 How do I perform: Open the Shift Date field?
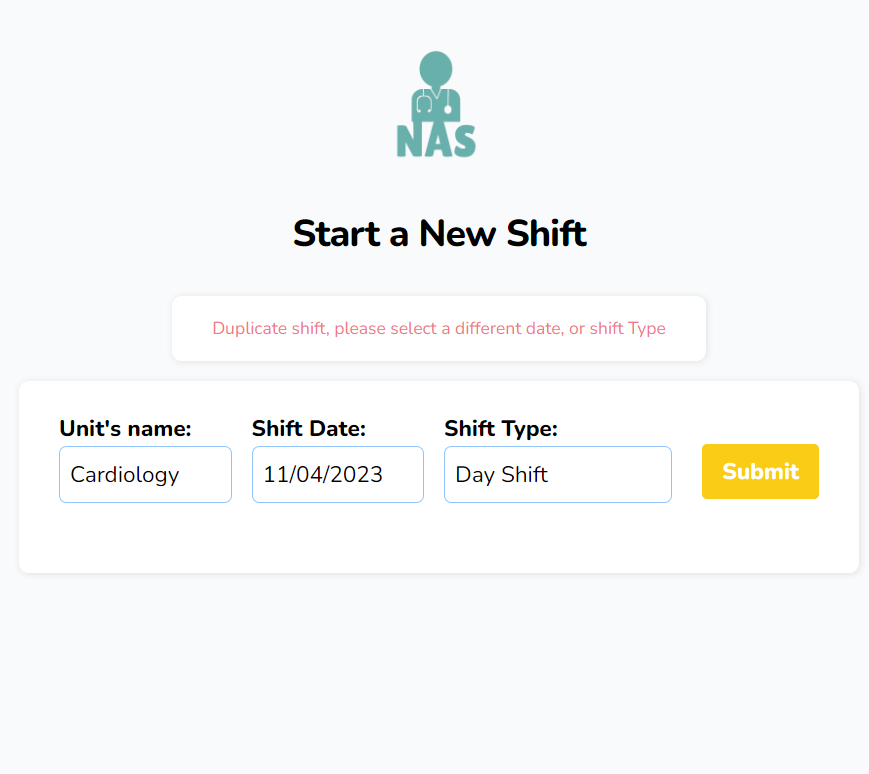click(338, 474)
